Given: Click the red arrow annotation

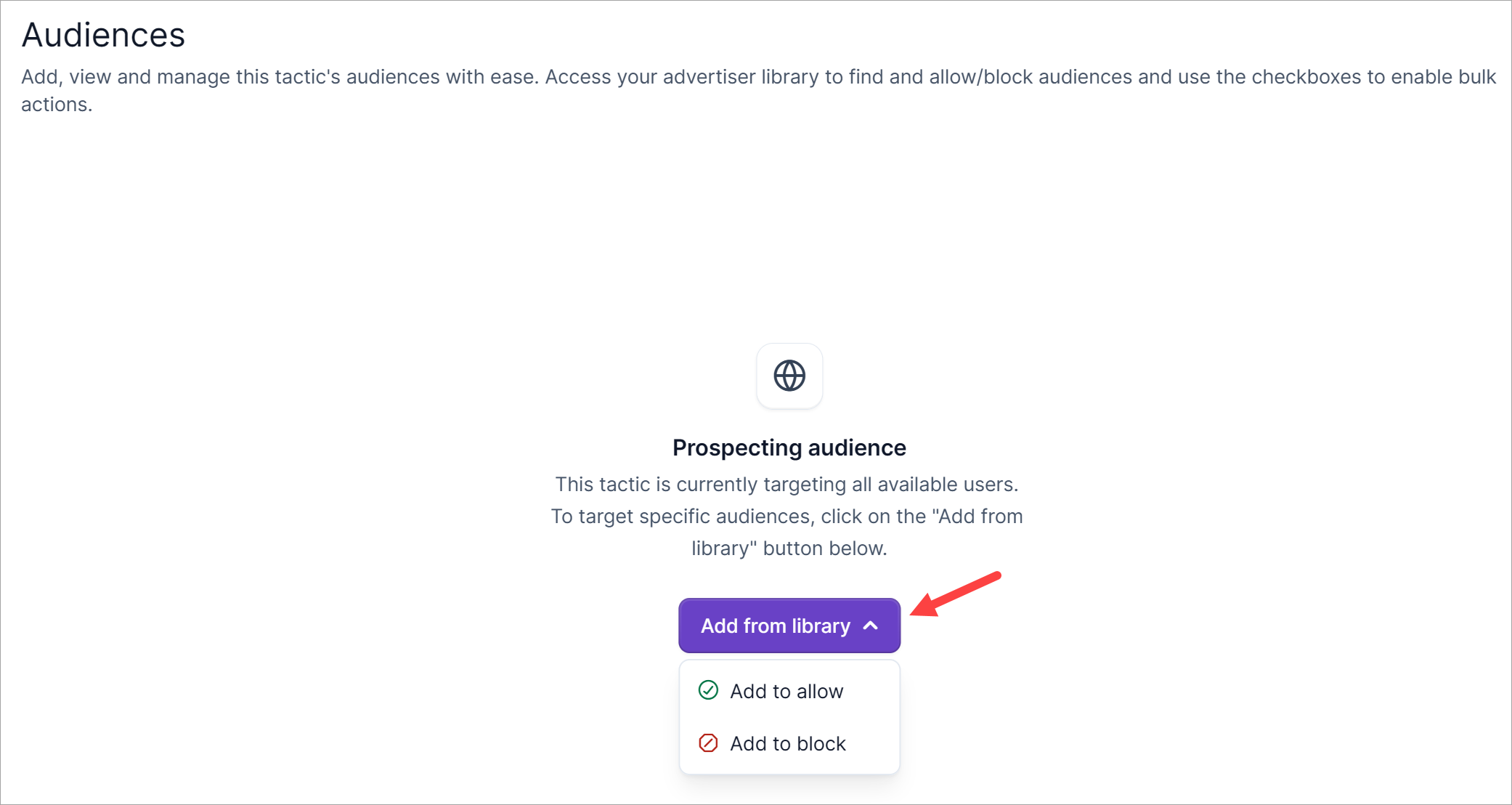Looking at the screenshot, I should 956,594.
